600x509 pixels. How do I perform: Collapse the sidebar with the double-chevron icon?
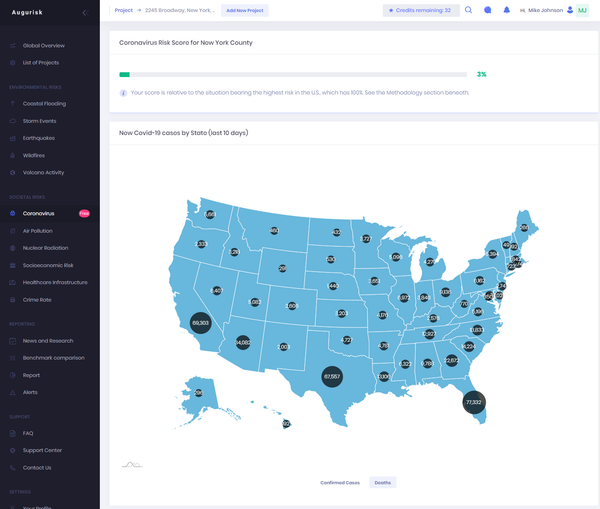[85, 13]
